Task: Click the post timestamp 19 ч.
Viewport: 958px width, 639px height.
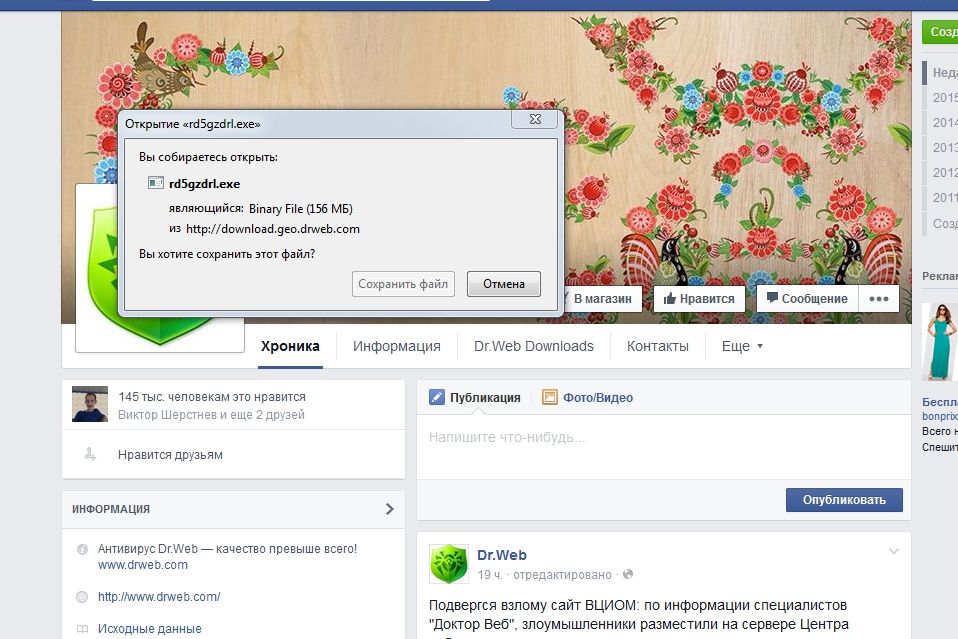Action: (490, 575)
